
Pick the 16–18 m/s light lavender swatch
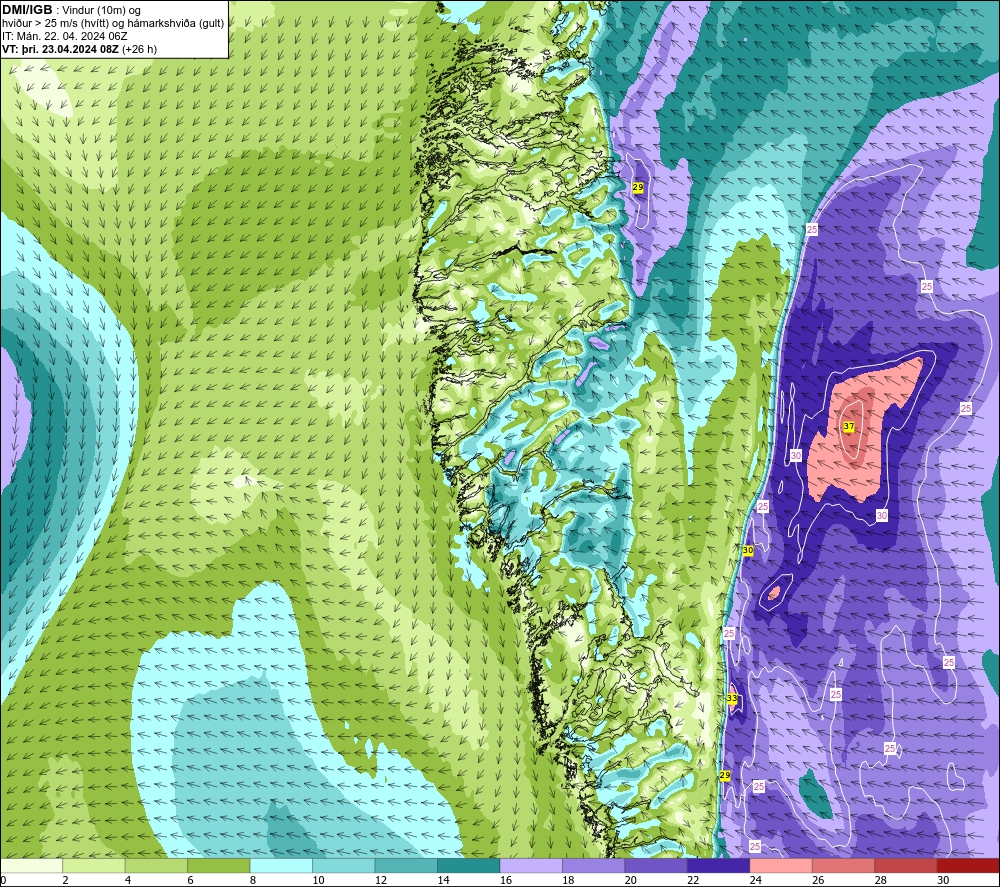pos(531,865)
